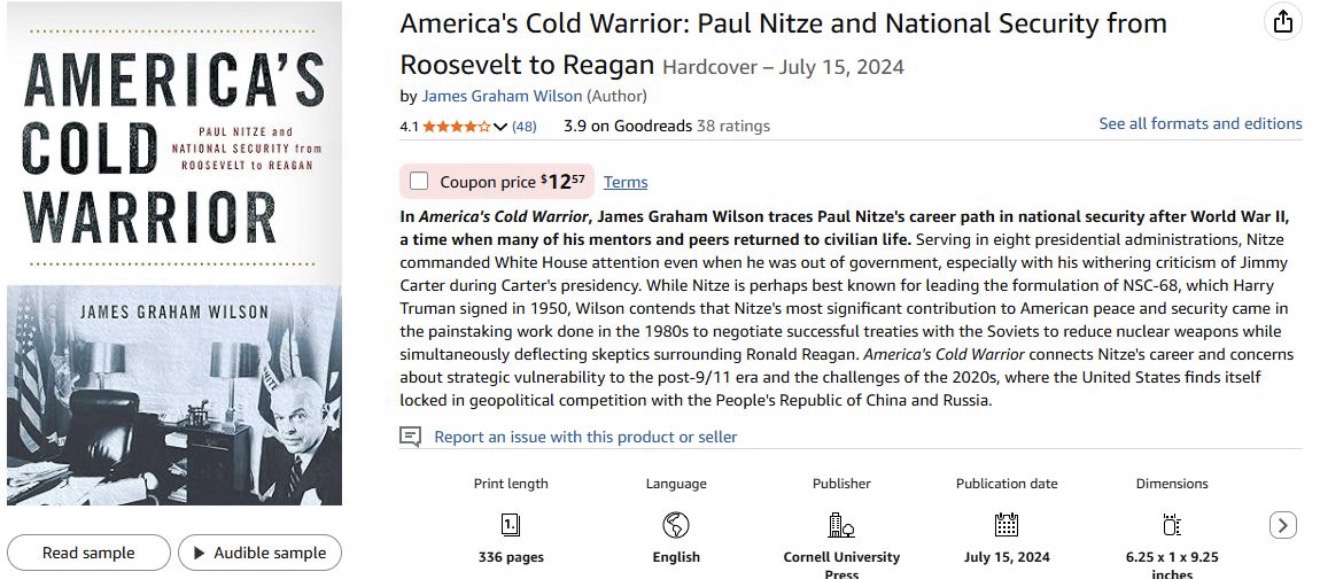This screenshot has width=1320, height=579.
Task: Click the Print length pages icon
Action: tap(509, 522)
